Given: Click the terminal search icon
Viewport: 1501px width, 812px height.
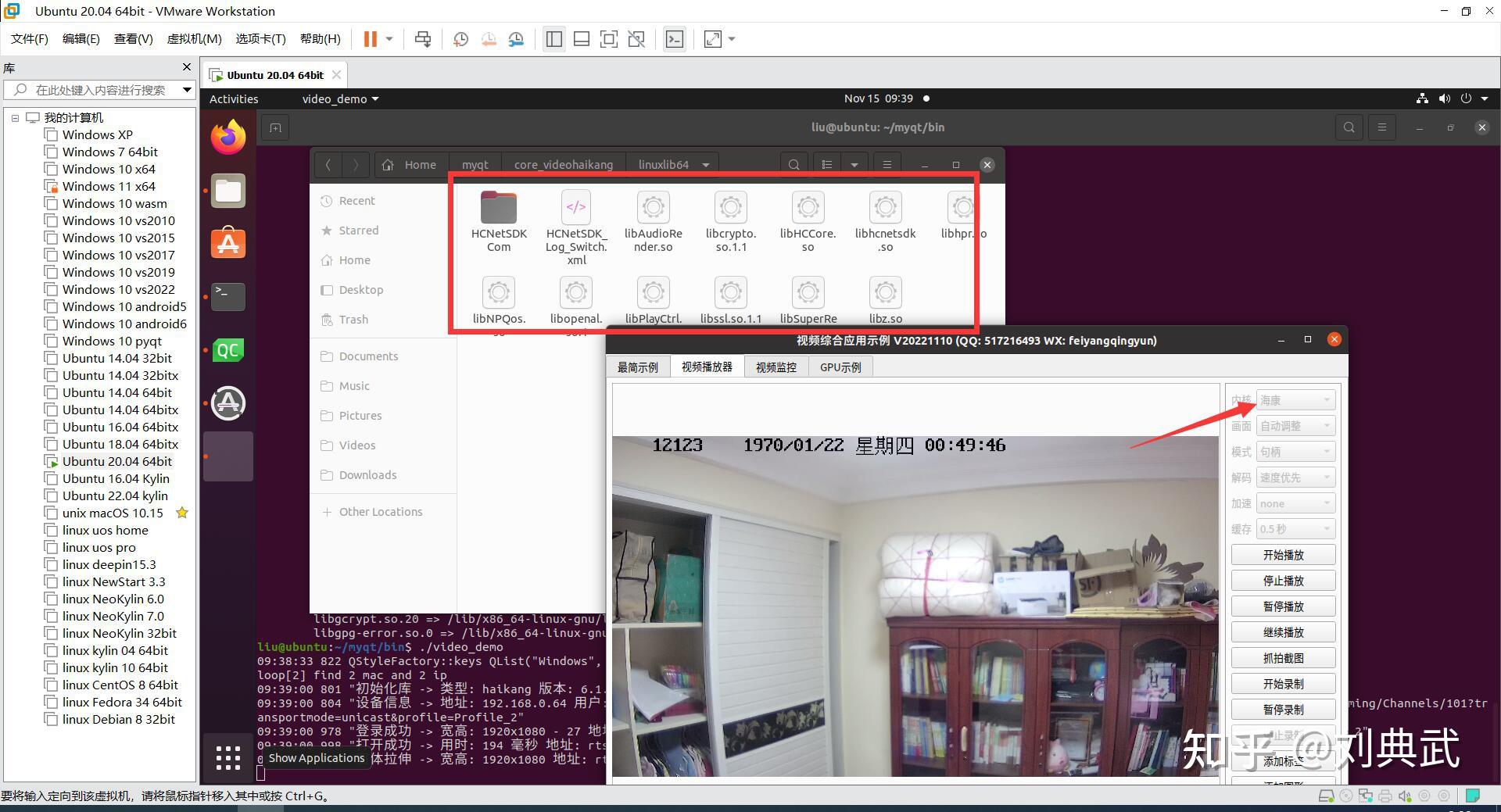Looking at the screenshot, I should pyautogui.click(x=1349, y=127).
